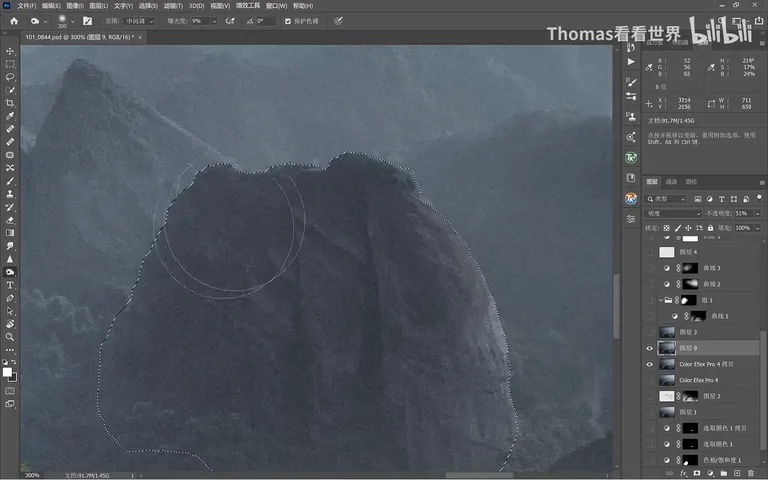
Task: Hide the Color Efex Pro 4 拷贝 layer
Action: [x=649, y=364]
